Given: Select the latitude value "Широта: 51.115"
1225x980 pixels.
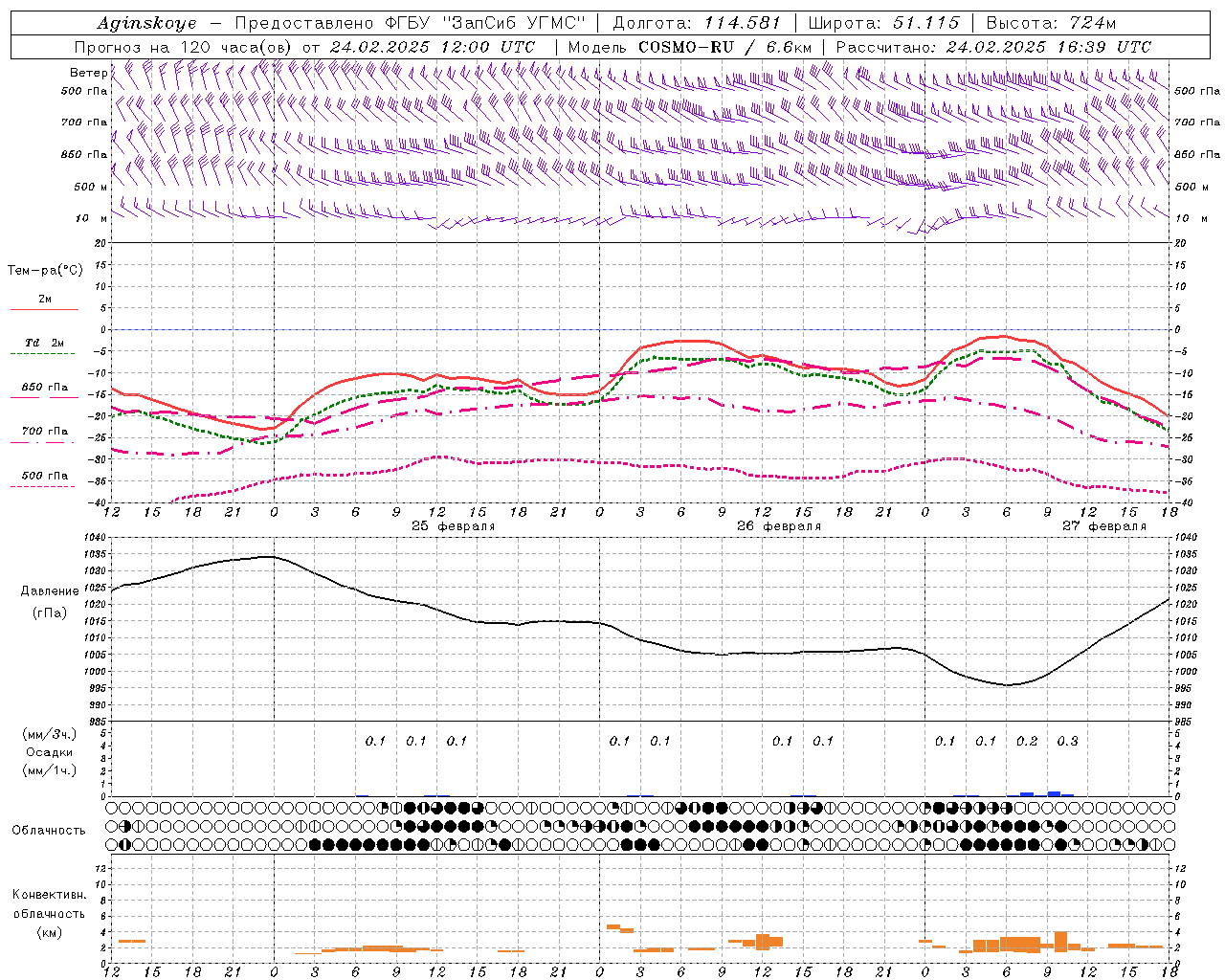Looking at the screenshot, I should click(x=883, y=23).
